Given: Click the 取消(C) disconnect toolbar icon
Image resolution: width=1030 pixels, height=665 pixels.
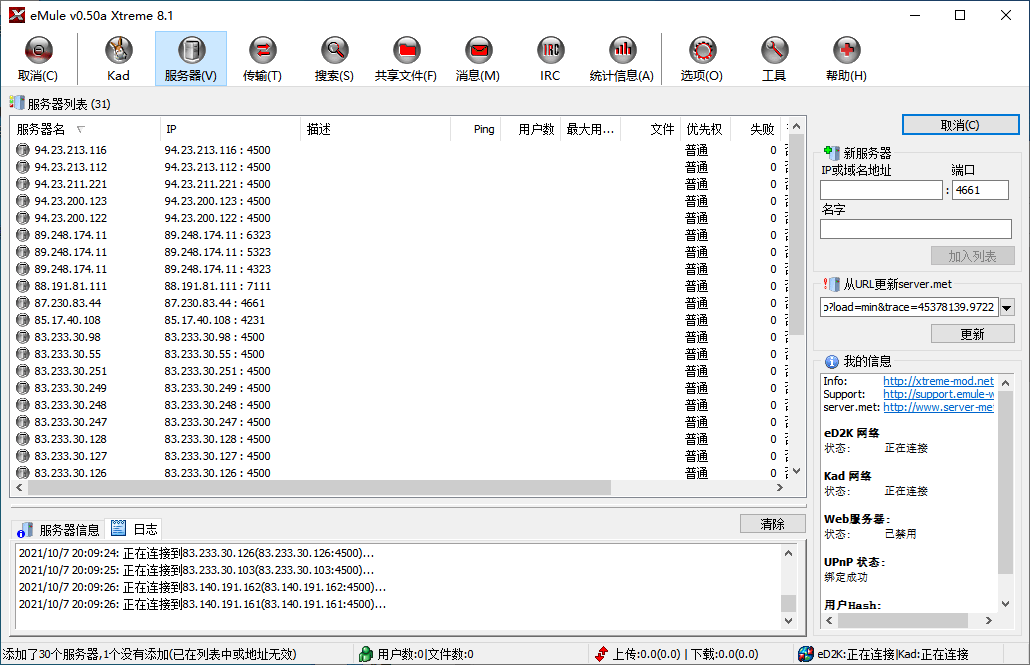Looking at the screenshot, I should click(x=38, y=51).
